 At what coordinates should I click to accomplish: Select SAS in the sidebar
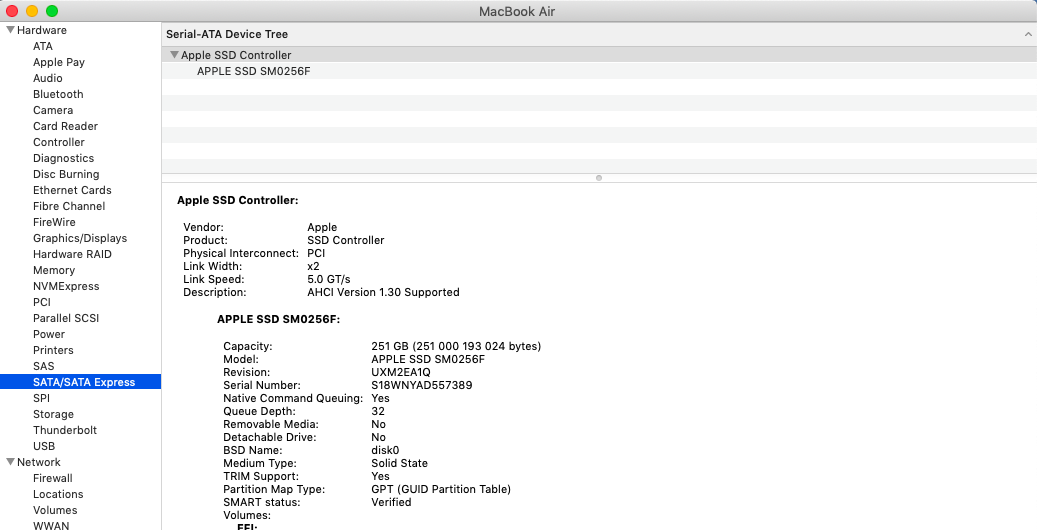click(x=44, y=366)
